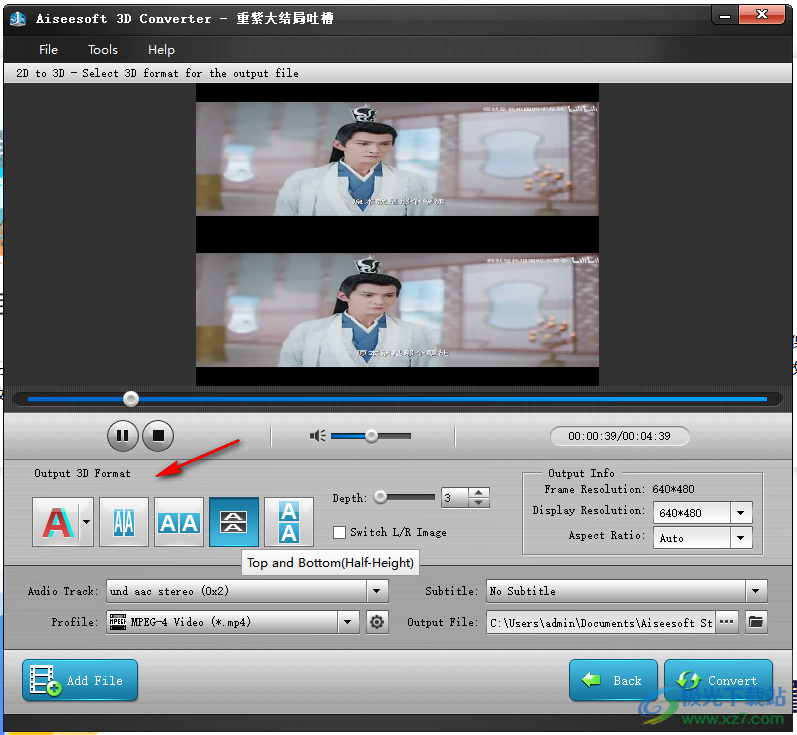The image size is (797, 735).
Task: Open the Subtitle dropdown
Action: tap(755, 591)
